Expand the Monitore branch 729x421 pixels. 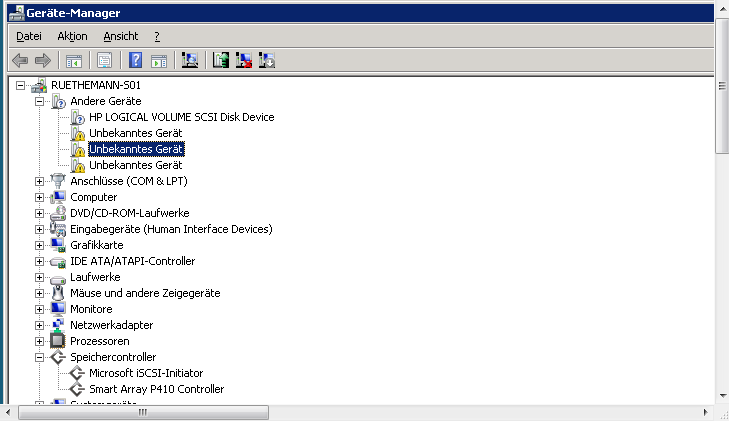click(40, 309)
